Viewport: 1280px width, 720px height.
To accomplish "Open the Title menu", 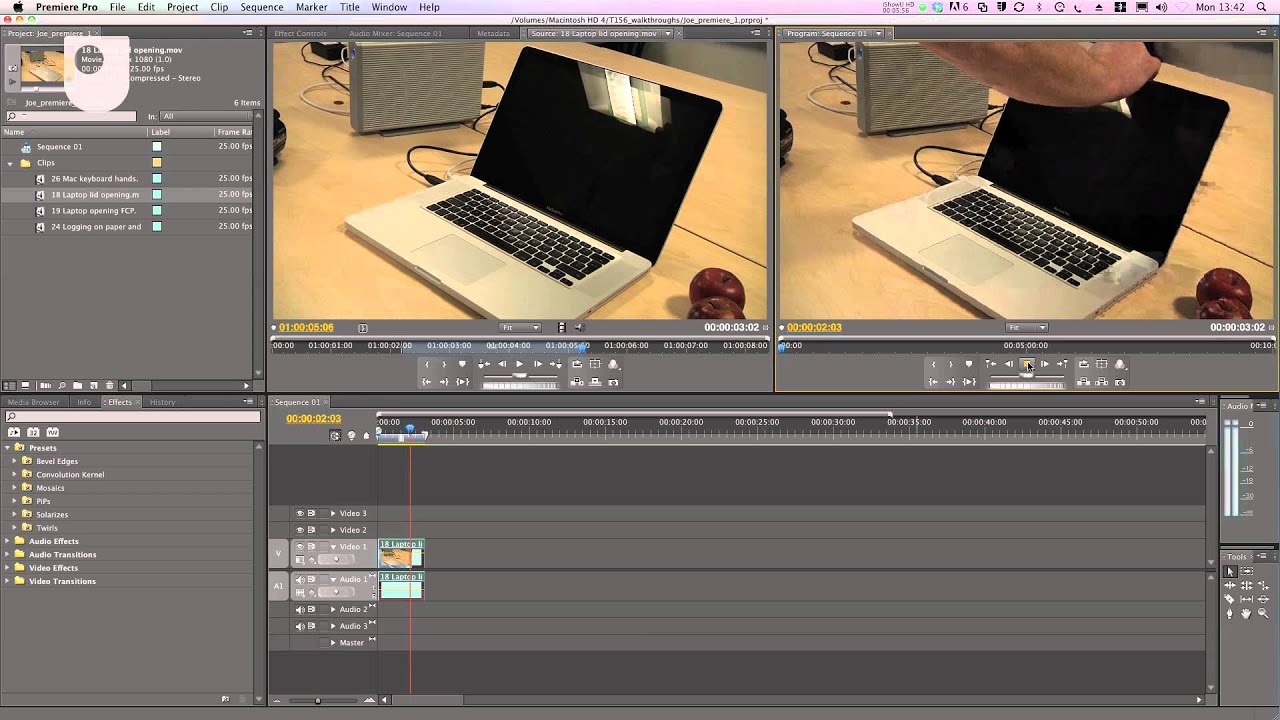I will point(350,7).
